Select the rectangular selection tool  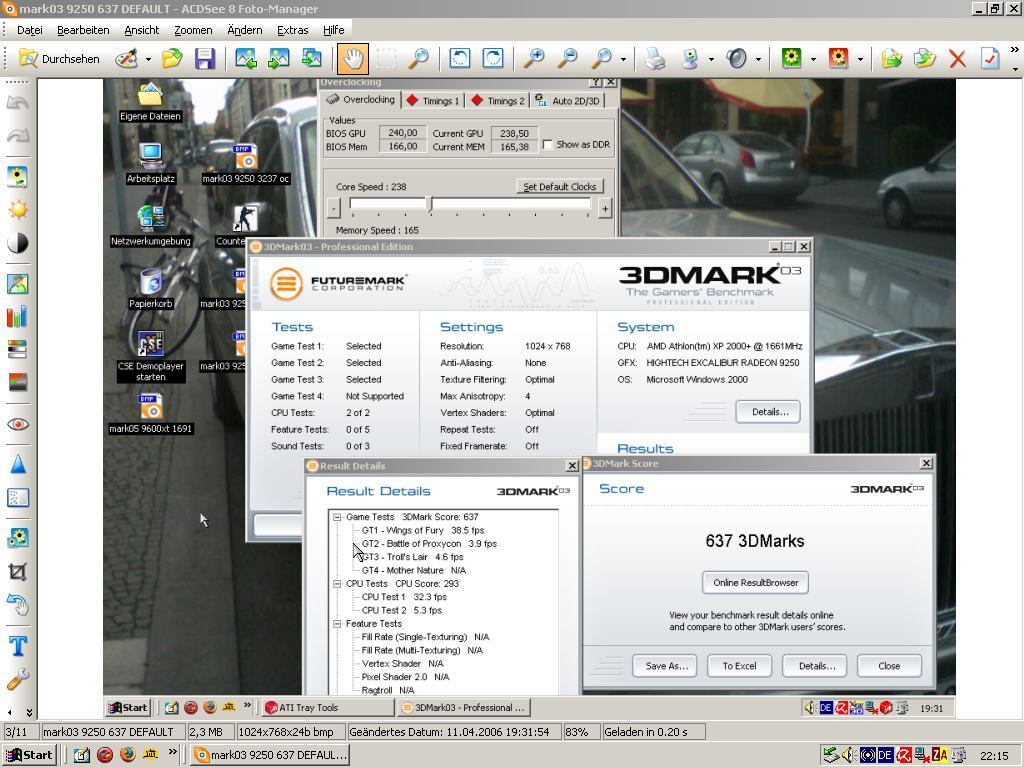(x=385, y=59)
